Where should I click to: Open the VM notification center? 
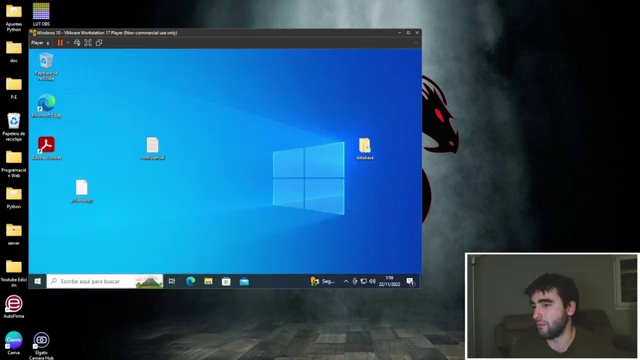click(410, 281)
